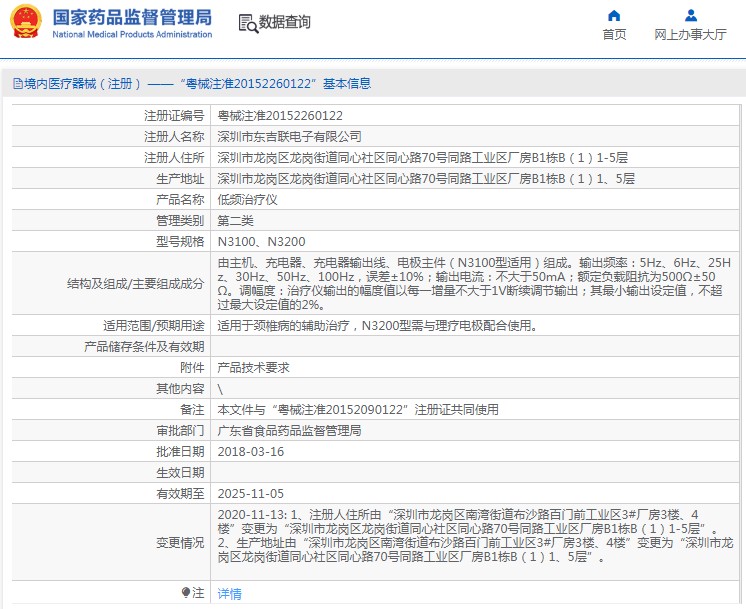Click the 注册人住所 row label

pos(174,157)
